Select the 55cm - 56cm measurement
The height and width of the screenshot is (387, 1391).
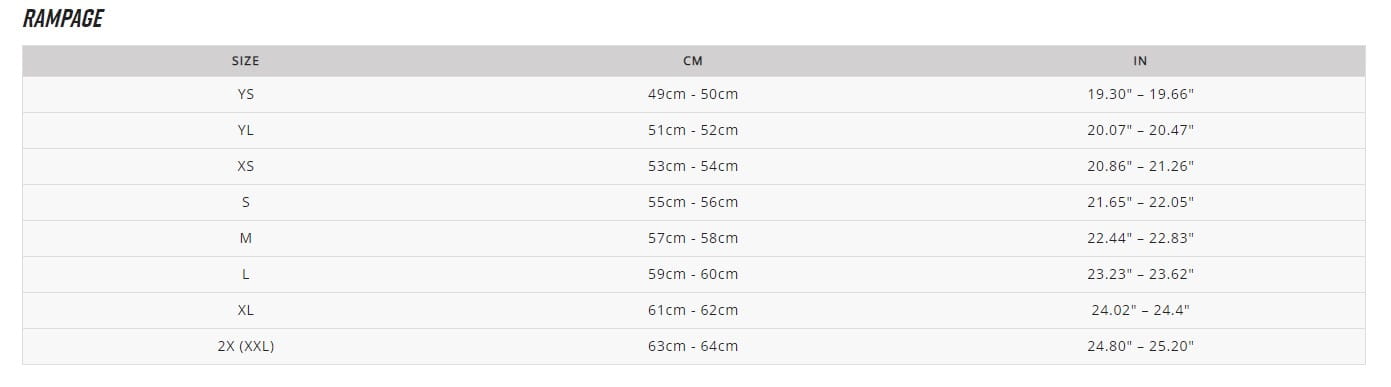click(693, 202)
